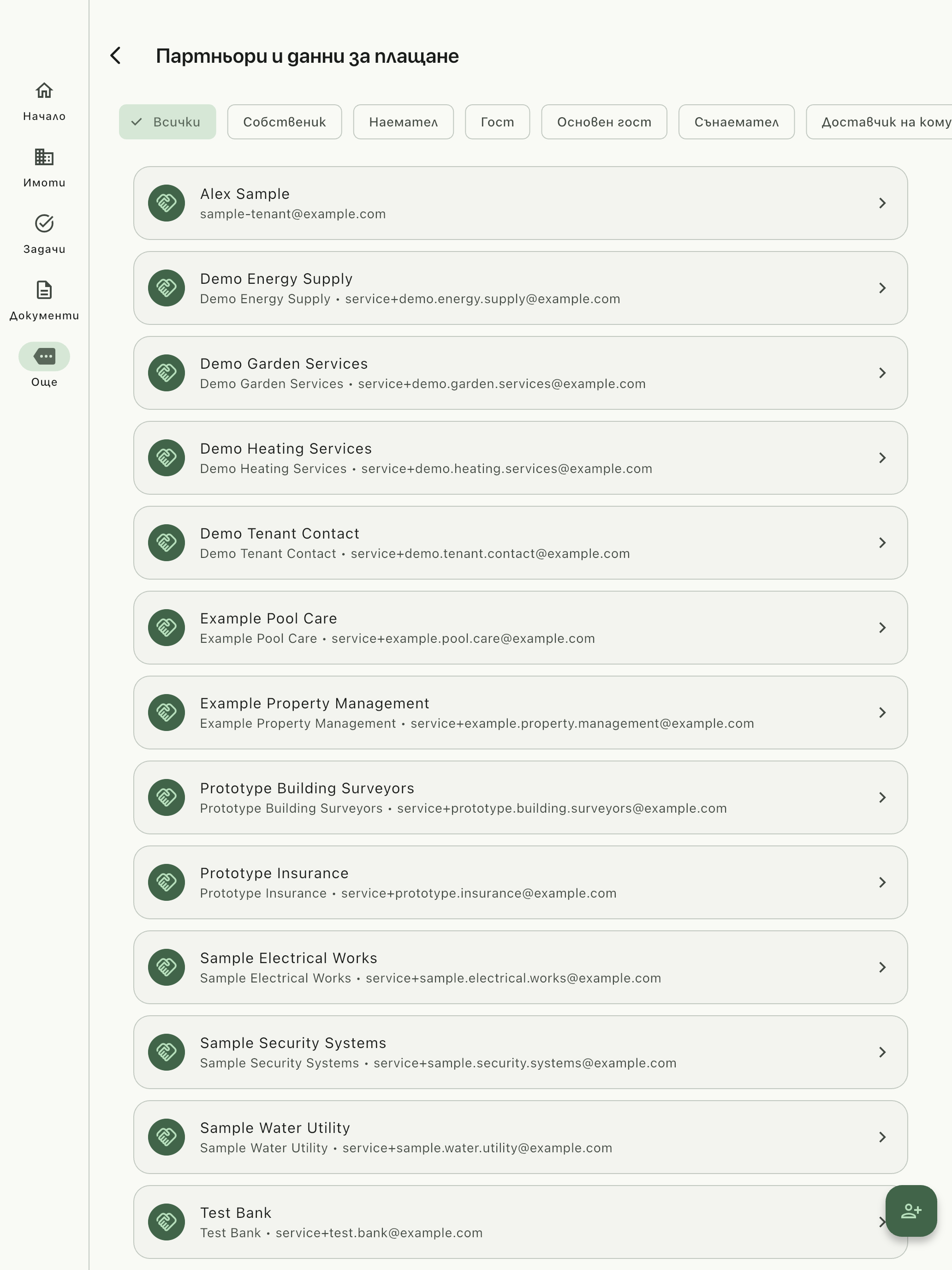
Task: Go back using the arrow icon
Action: pyautogui.click(x=115, y=56)
